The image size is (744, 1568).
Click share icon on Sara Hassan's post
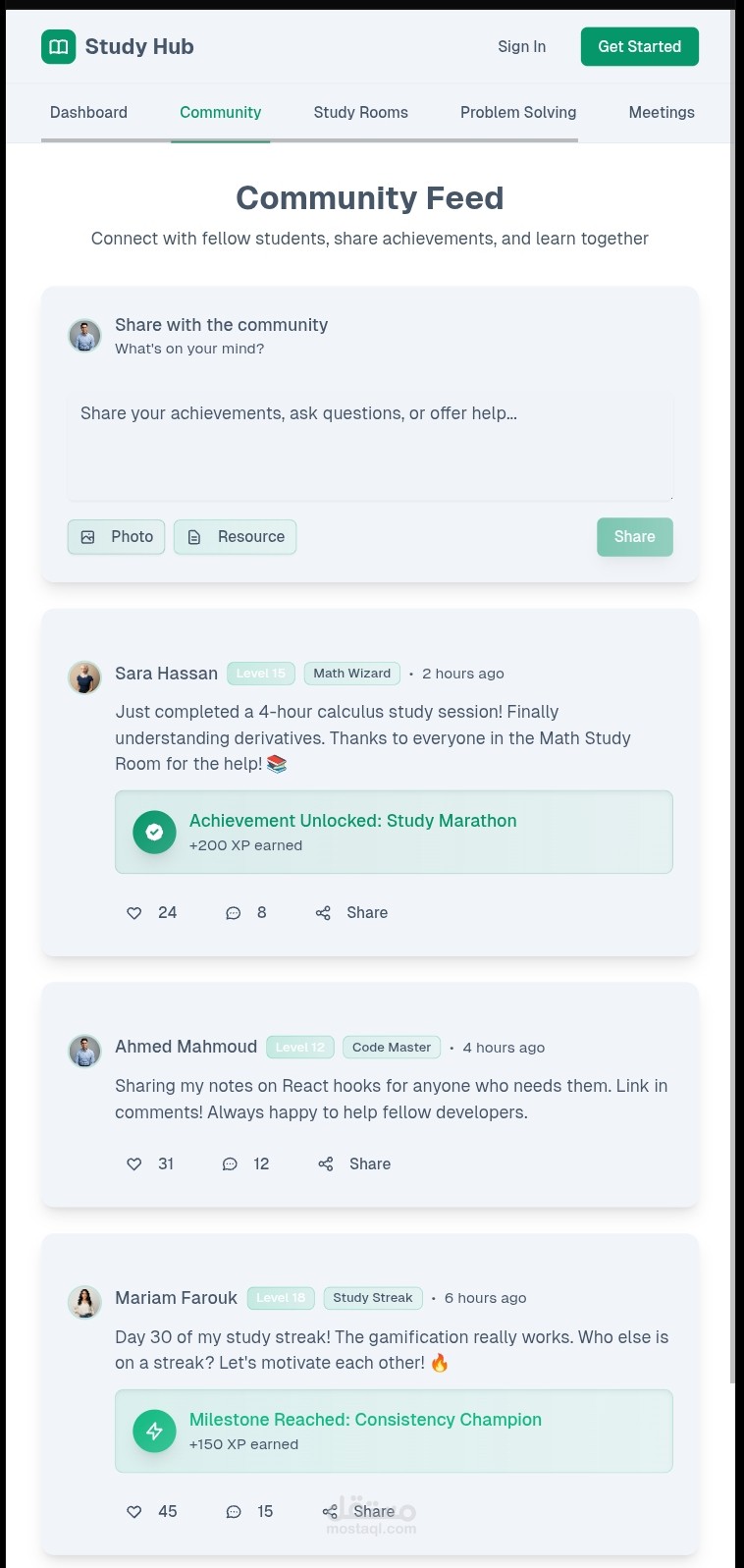323,913
